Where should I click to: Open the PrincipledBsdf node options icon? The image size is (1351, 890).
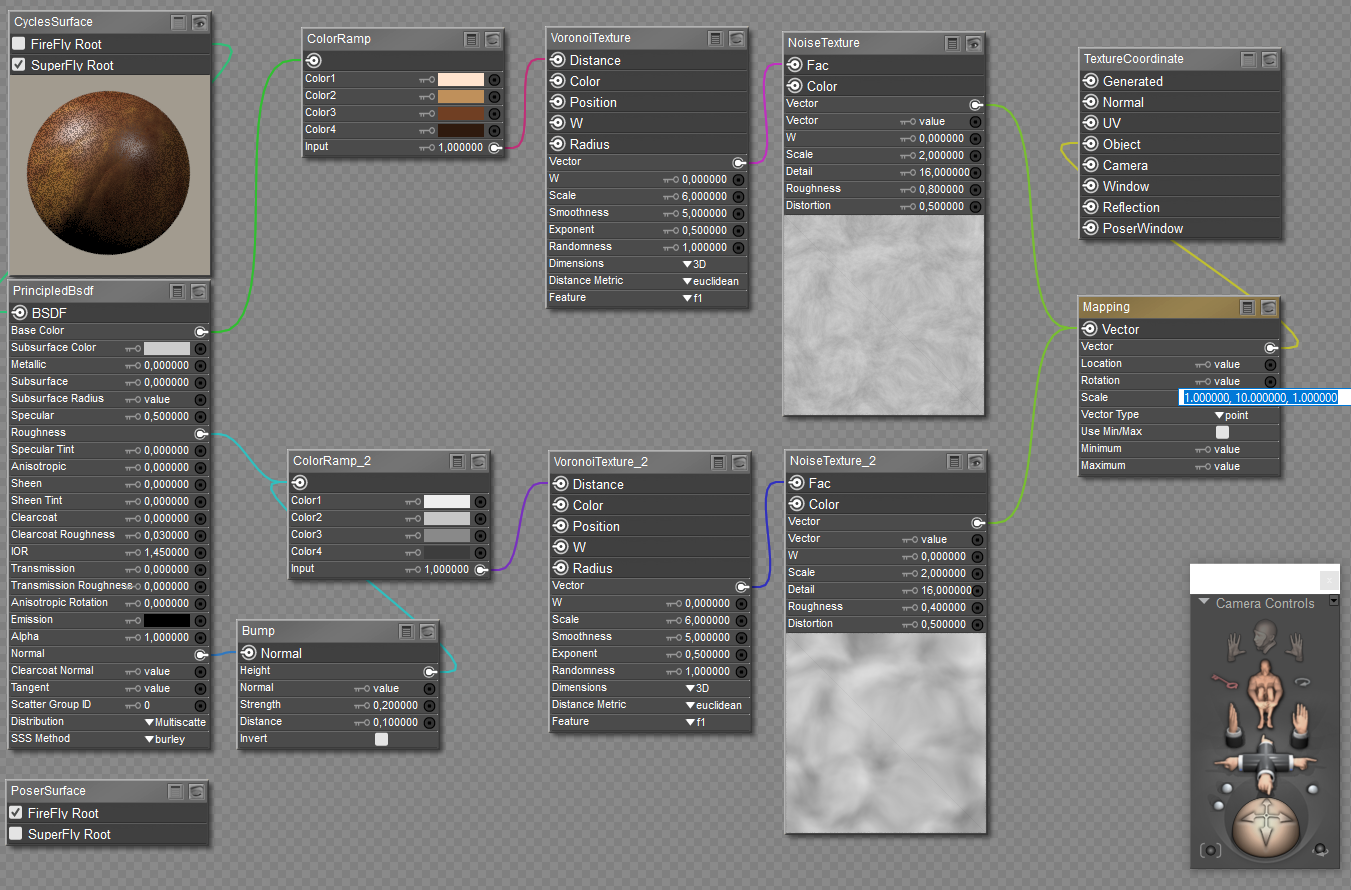[x=178, y=291]
